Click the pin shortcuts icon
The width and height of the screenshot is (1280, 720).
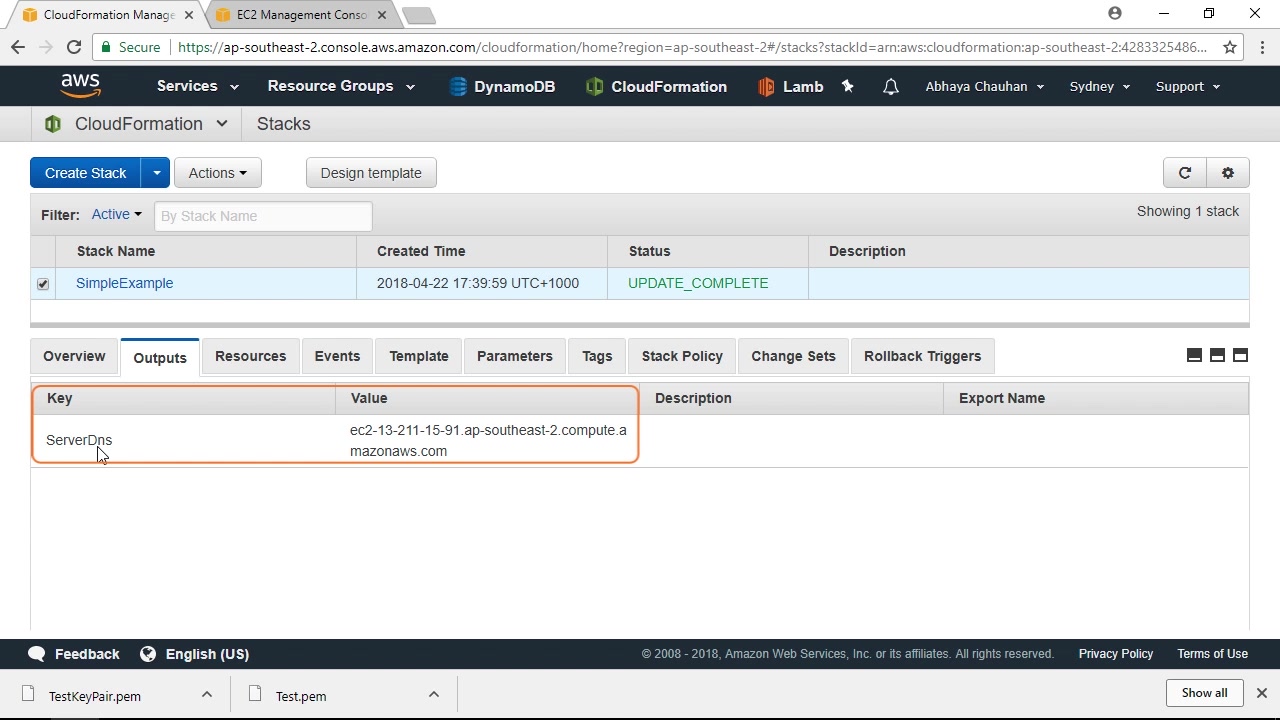point(848,87)
